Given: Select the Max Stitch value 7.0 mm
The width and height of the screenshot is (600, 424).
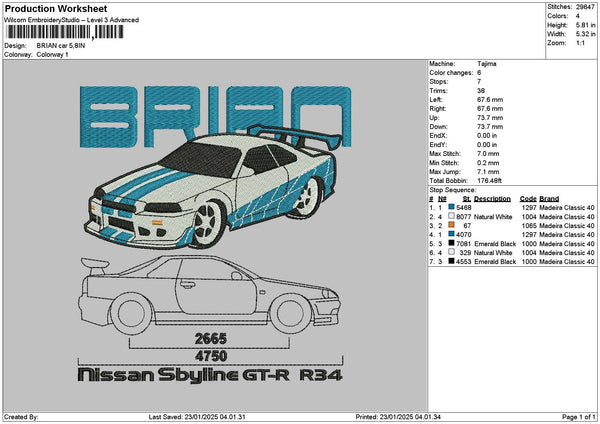Looking at the screenshot, I should tap(488, 154).
